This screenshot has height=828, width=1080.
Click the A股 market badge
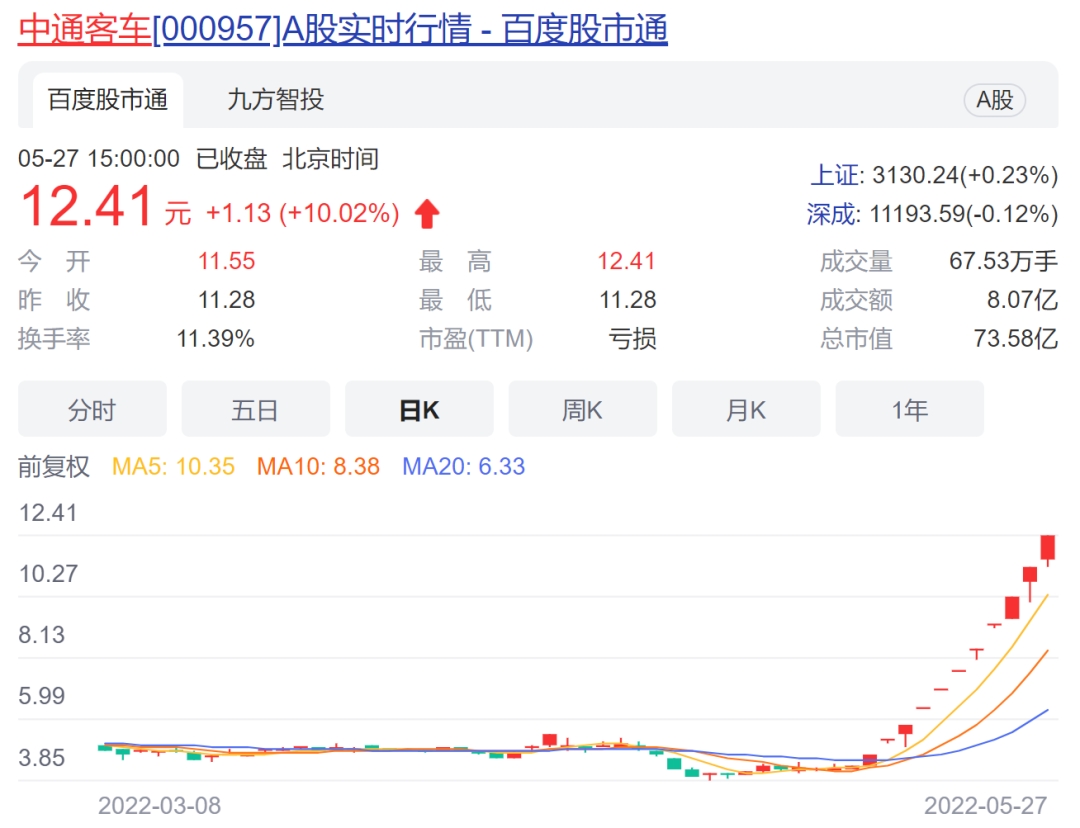tap(994, 100)
